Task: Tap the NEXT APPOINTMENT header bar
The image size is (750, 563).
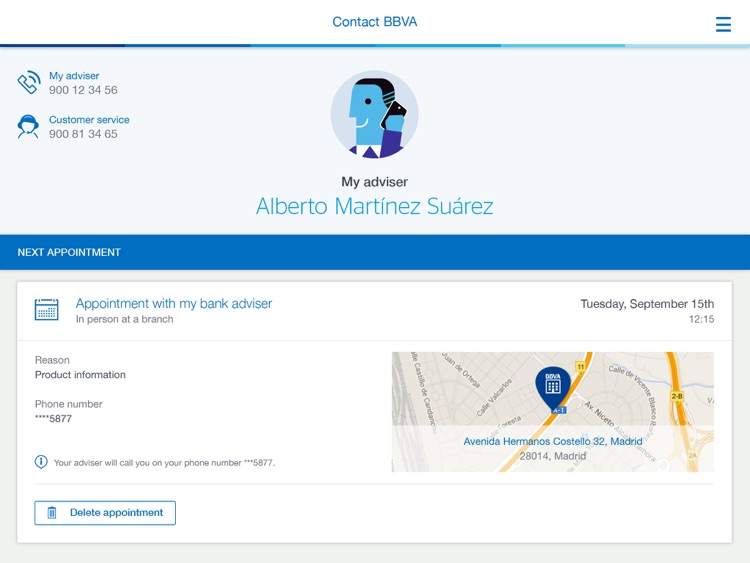Action: 375,252
